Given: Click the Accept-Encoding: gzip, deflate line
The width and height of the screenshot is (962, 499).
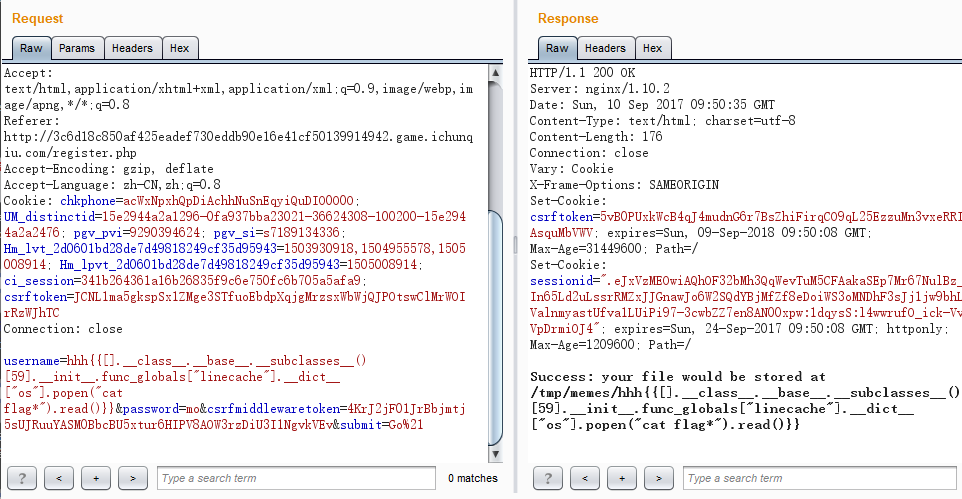Looking at the screenshot, I should [109, 169].
